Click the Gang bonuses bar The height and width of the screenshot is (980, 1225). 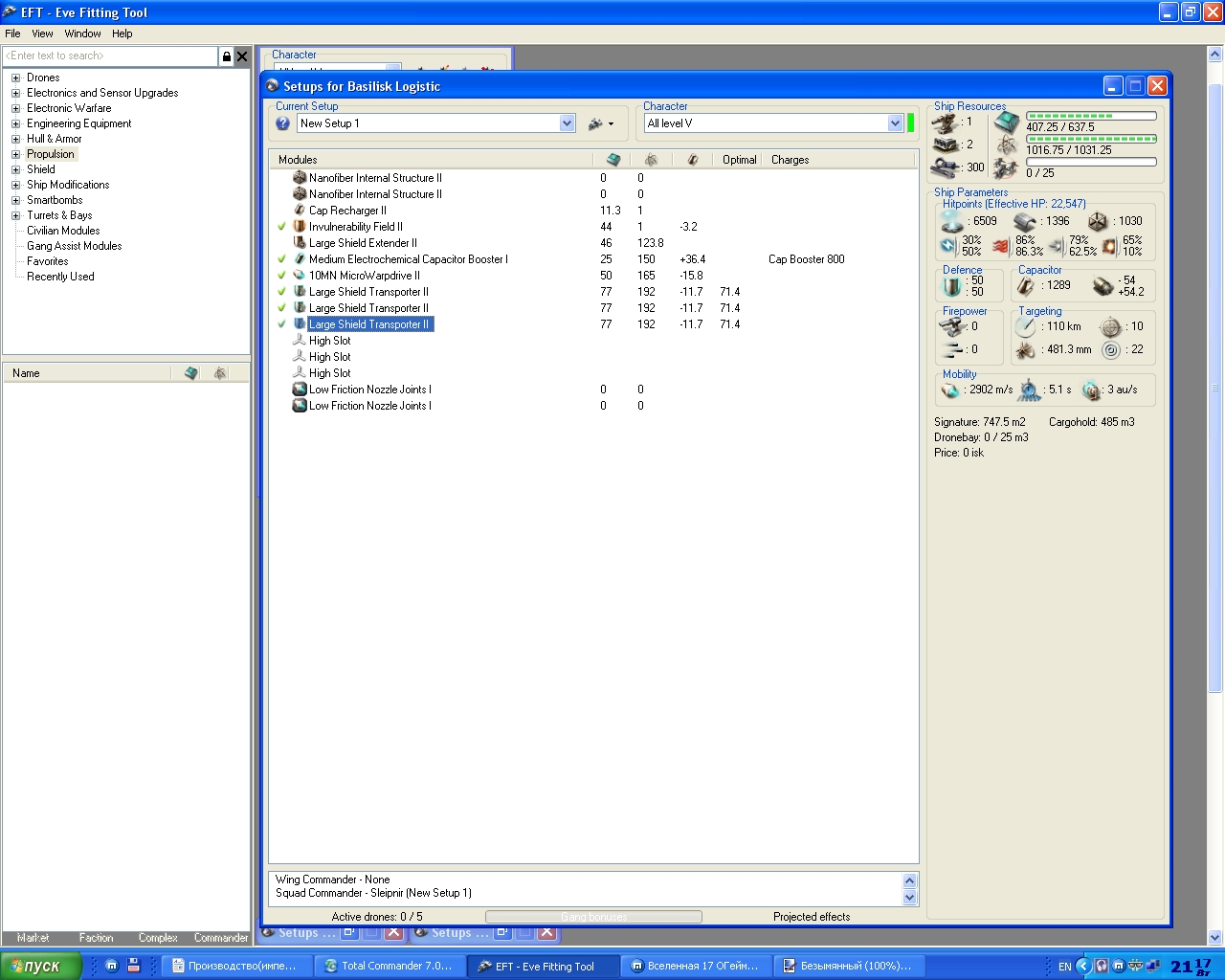pos(593,917)
